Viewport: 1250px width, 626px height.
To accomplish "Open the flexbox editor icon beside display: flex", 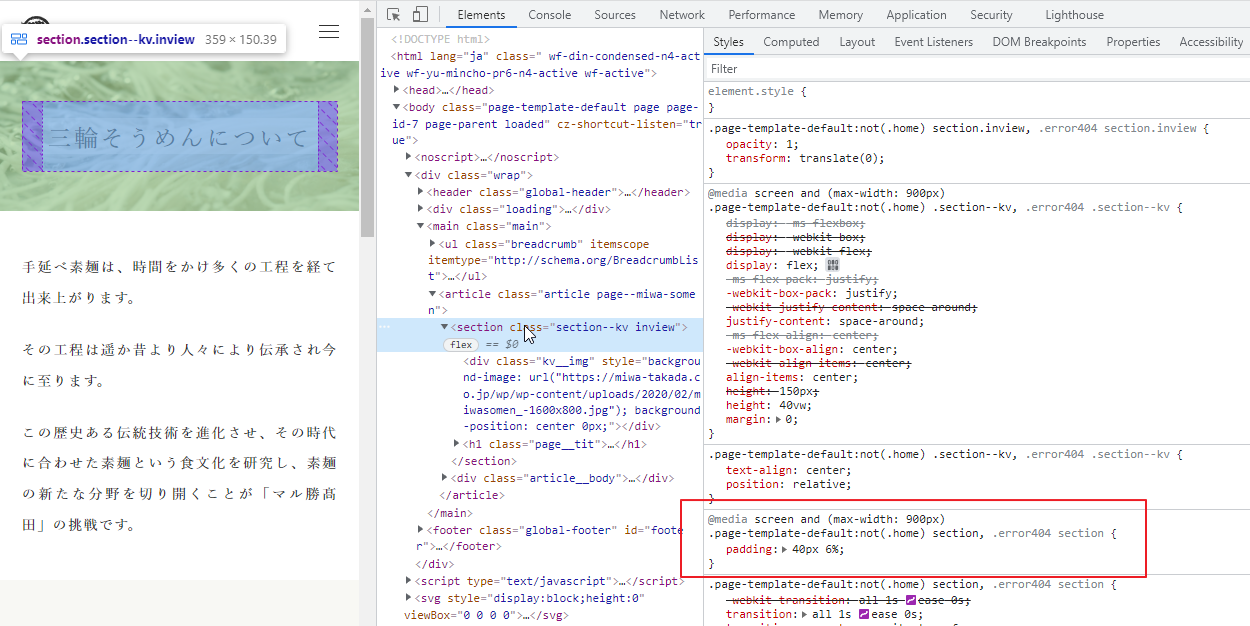I will coord(832,265).
